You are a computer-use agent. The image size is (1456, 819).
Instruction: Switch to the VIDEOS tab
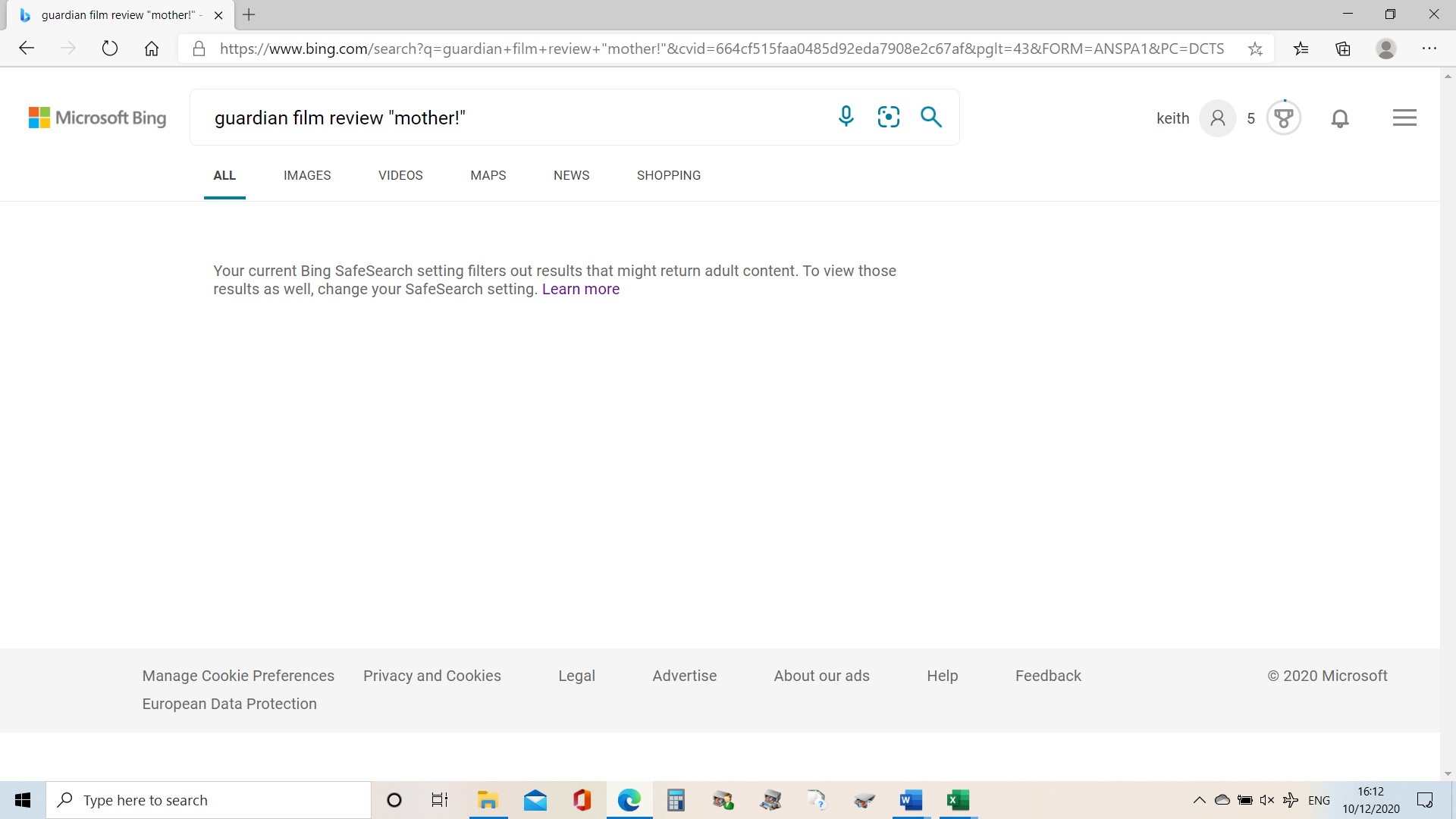point(400,175)
